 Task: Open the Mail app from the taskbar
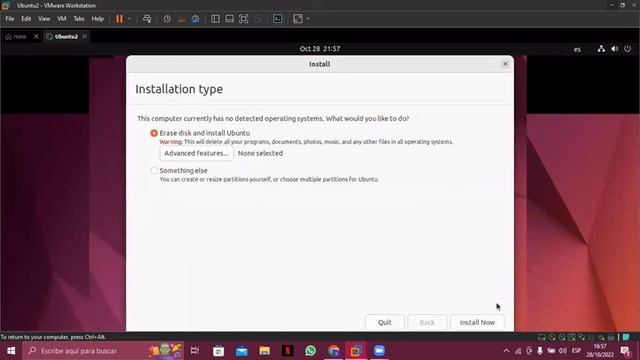(x=242, y=351)
